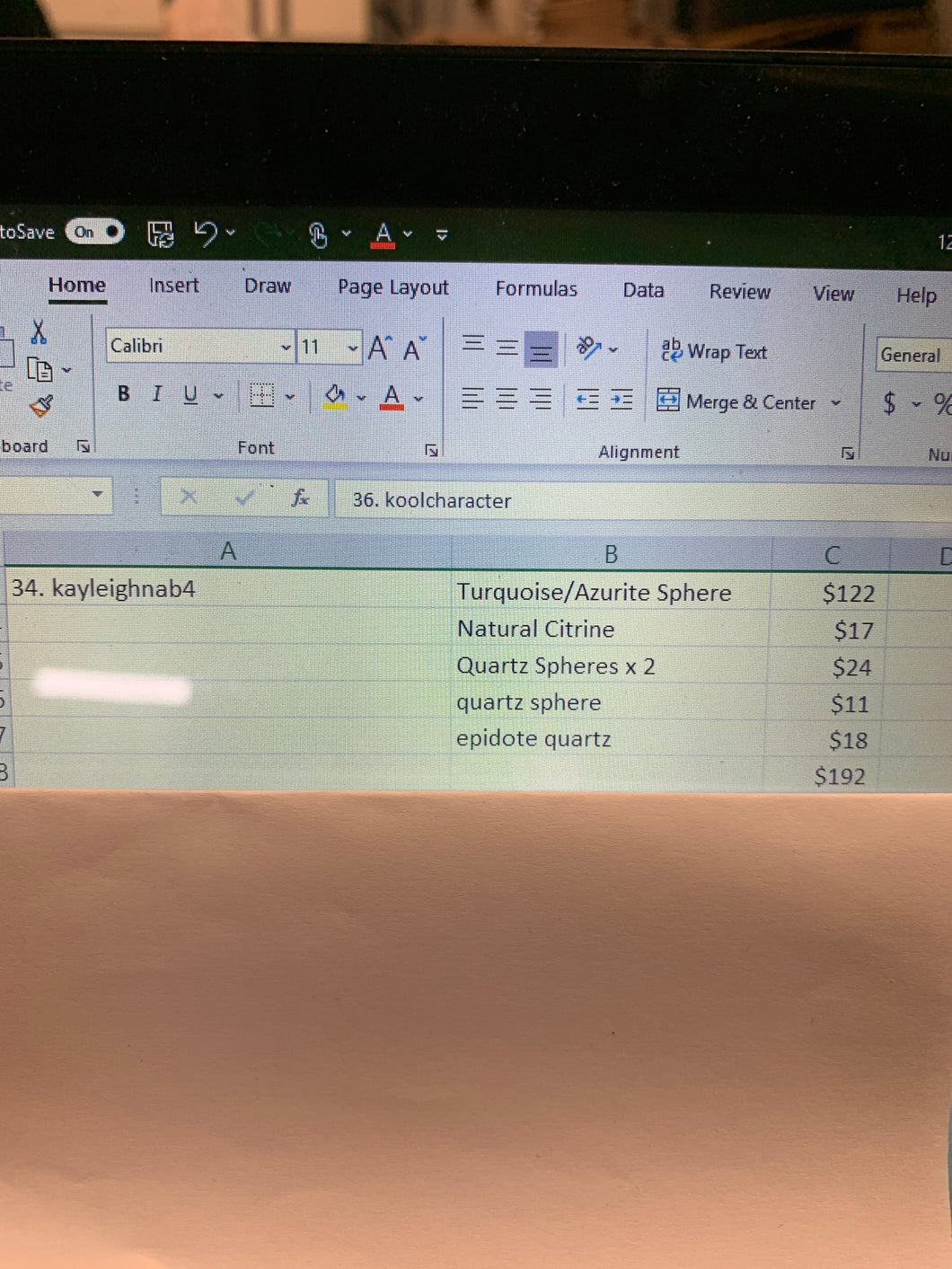
Task: Expand the Merge & Center dropdown arrow
Action: click(836, 403)
